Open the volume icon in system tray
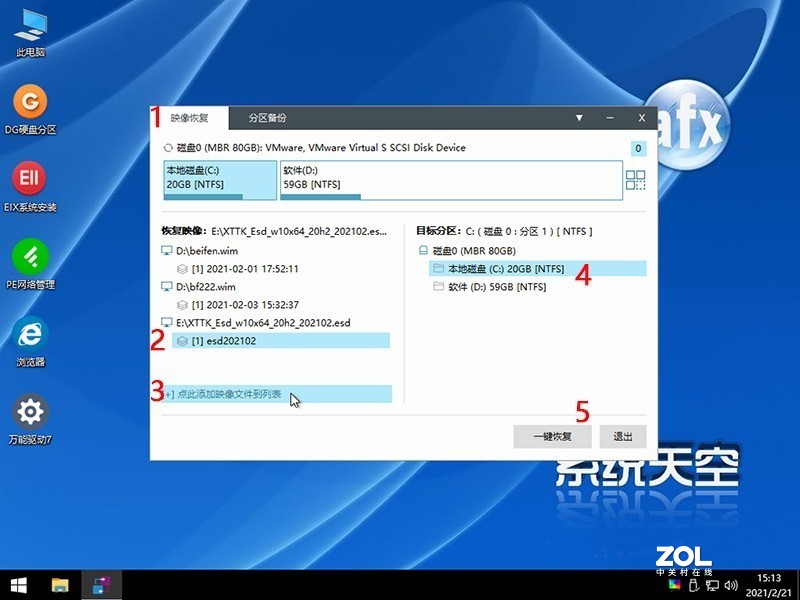800x600 pixels. tap(731, 585)
